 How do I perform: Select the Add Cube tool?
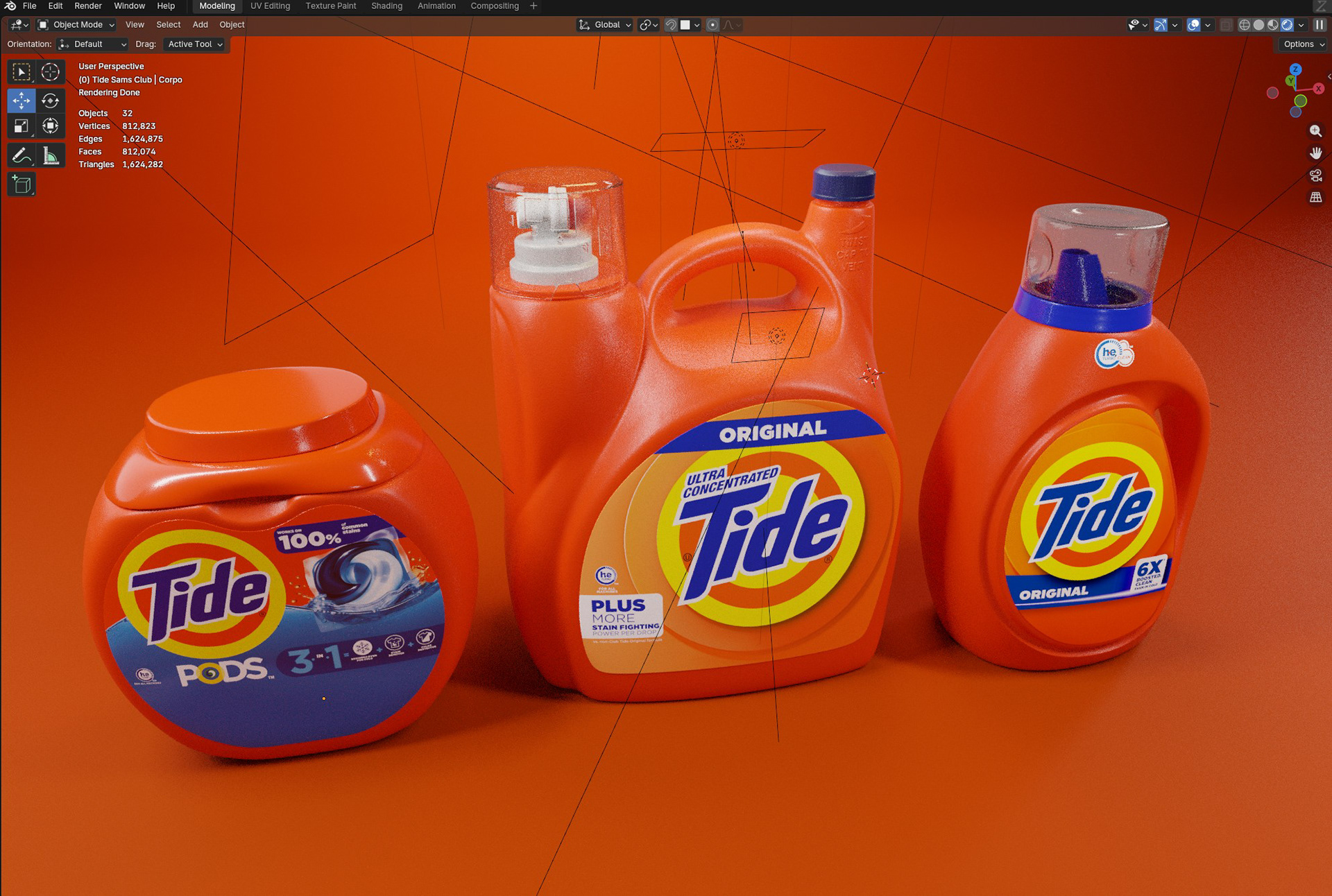(21, 184)
